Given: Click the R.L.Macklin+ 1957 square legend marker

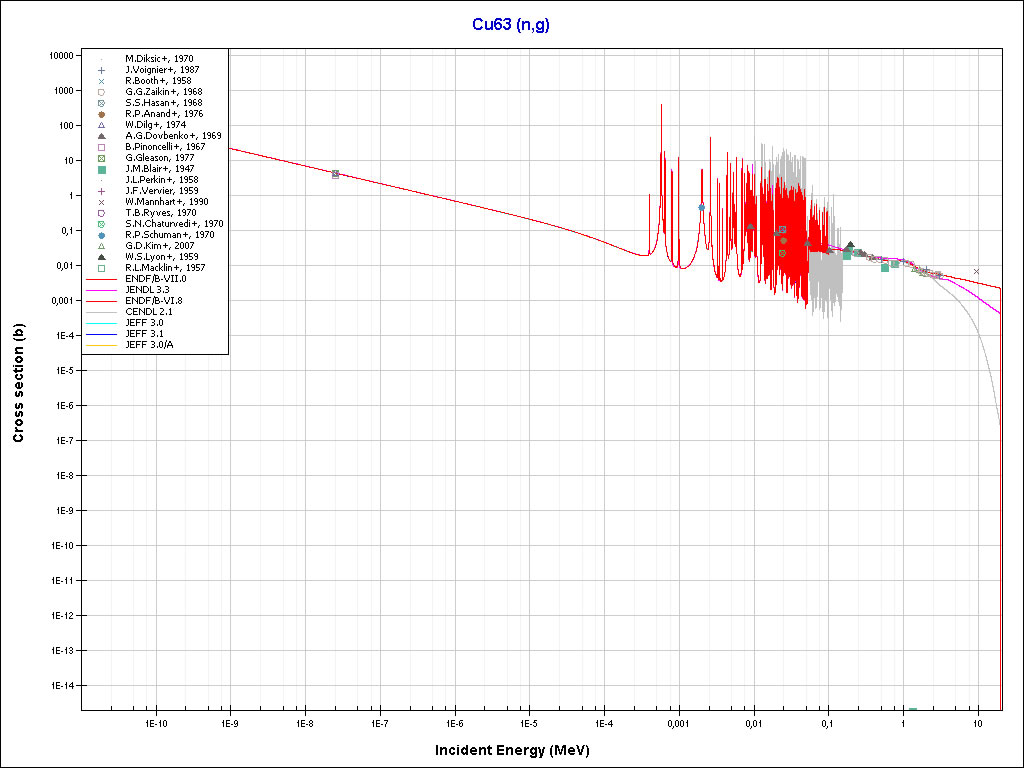Looking at the screenshot, I should coord(101,268).
